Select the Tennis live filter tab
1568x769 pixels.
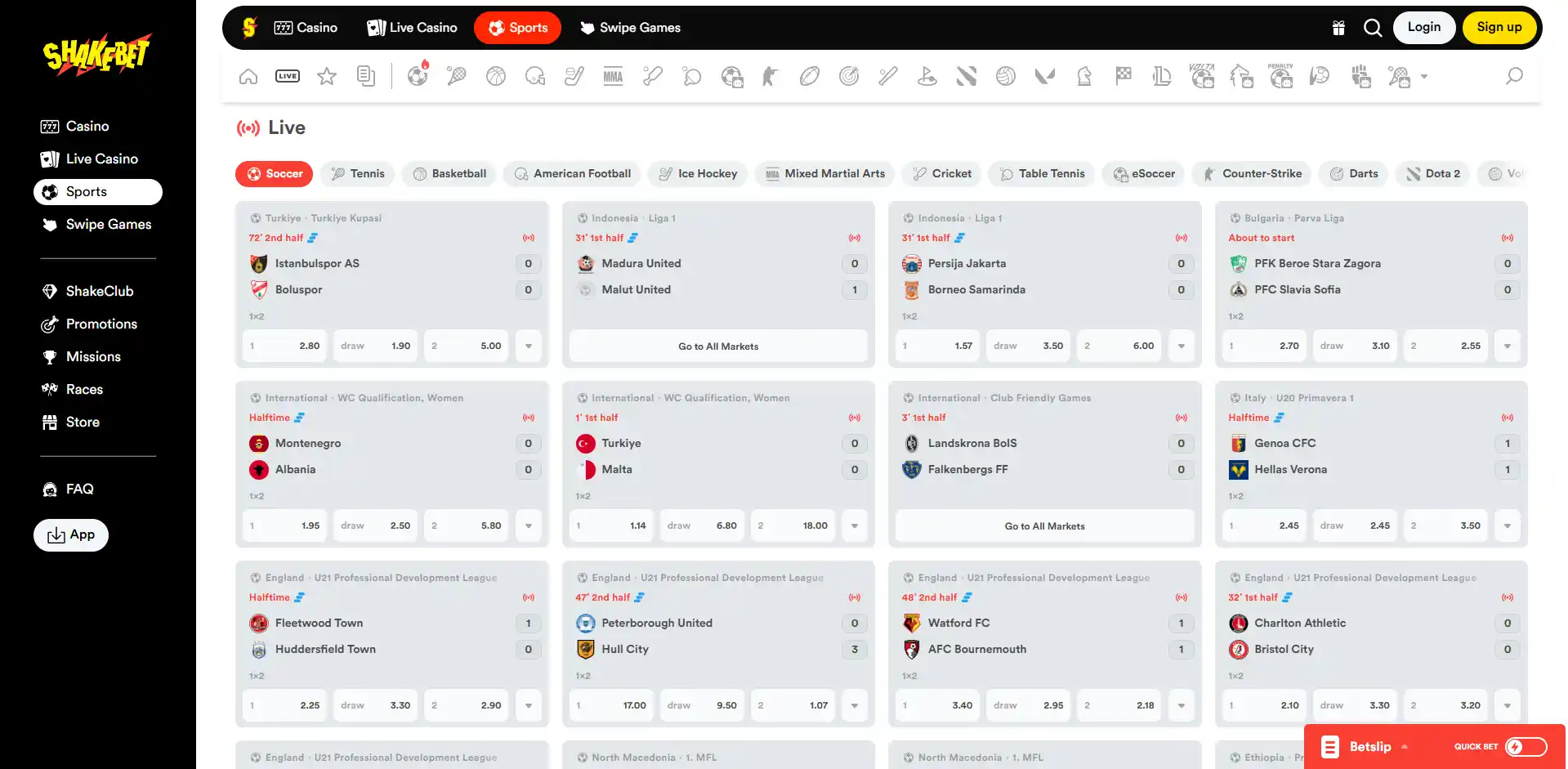click(x=358, y=173)
